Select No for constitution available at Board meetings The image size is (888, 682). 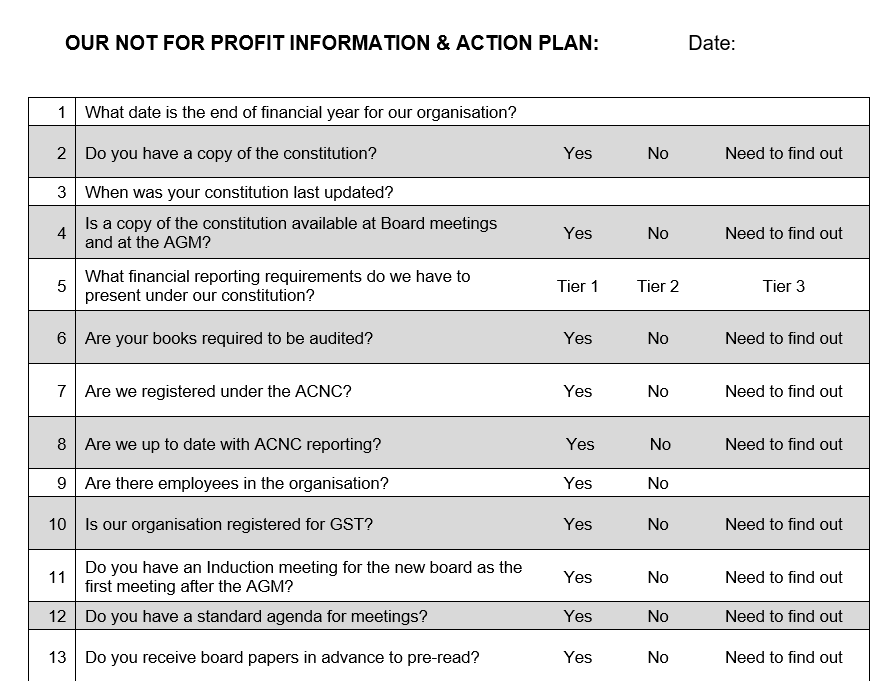658,233
